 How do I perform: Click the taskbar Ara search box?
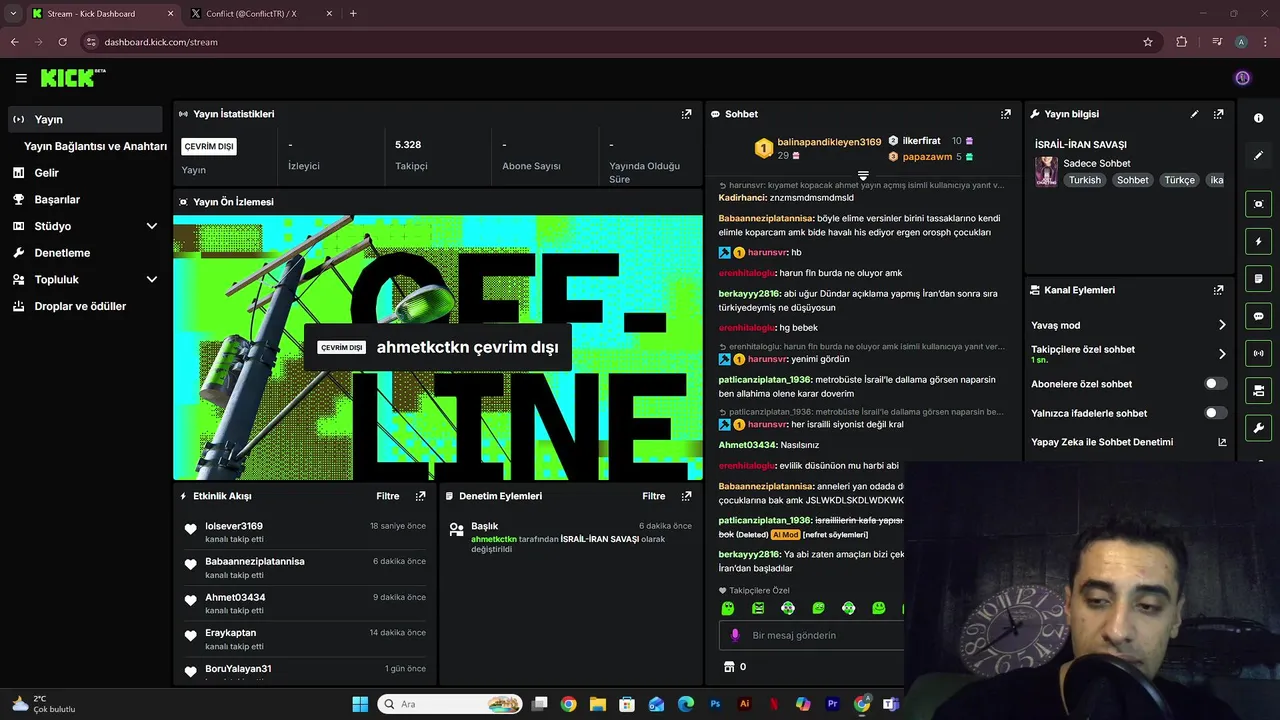[450, 704]
